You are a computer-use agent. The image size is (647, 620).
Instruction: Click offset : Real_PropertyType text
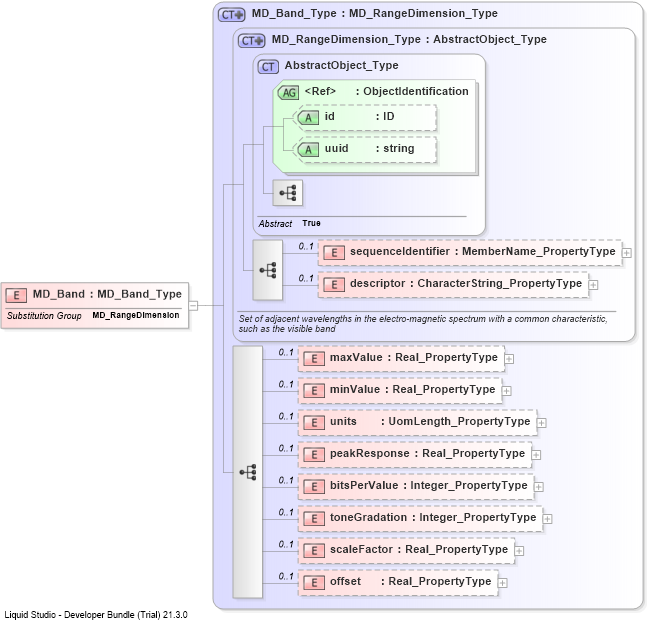(x=410, y=581)
